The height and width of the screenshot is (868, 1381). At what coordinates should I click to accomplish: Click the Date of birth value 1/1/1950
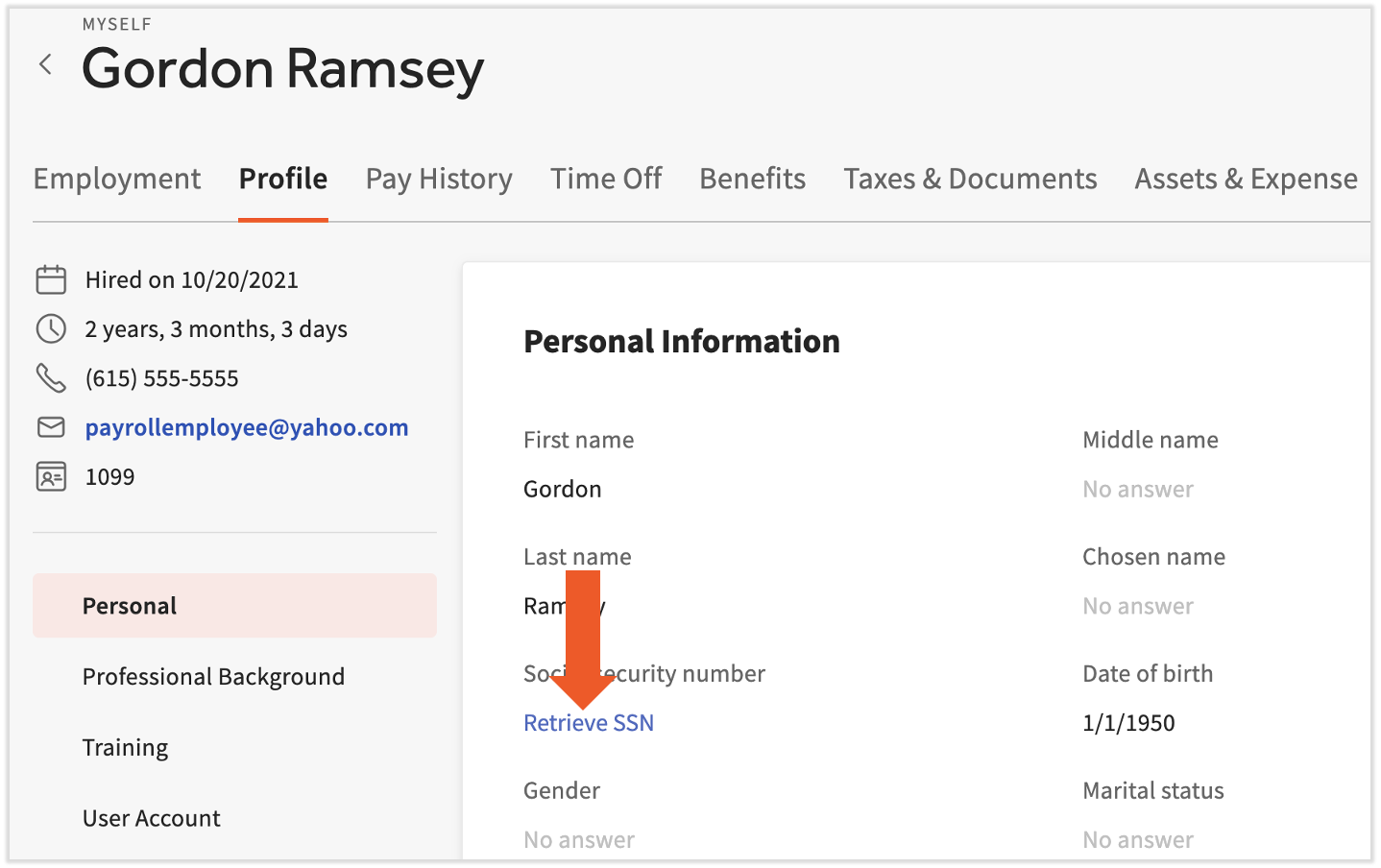tap(1128, 723)
